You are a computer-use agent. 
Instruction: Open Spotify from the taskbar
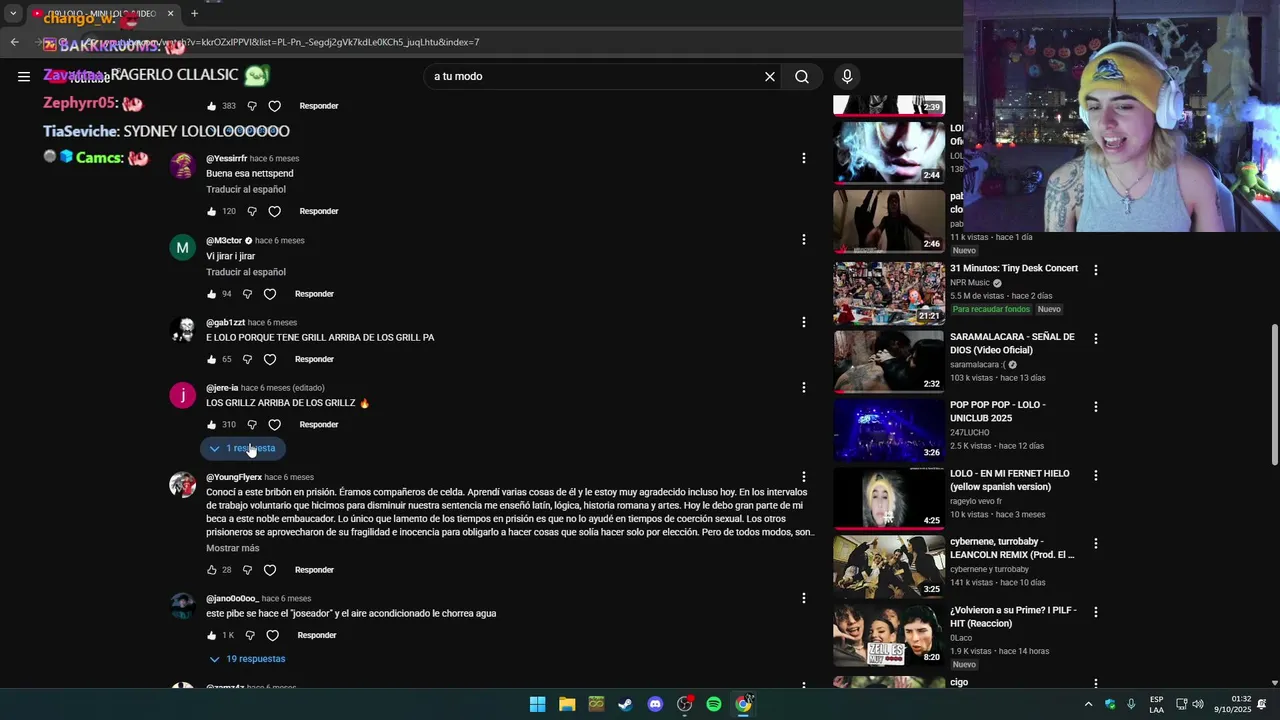(714, 704)
